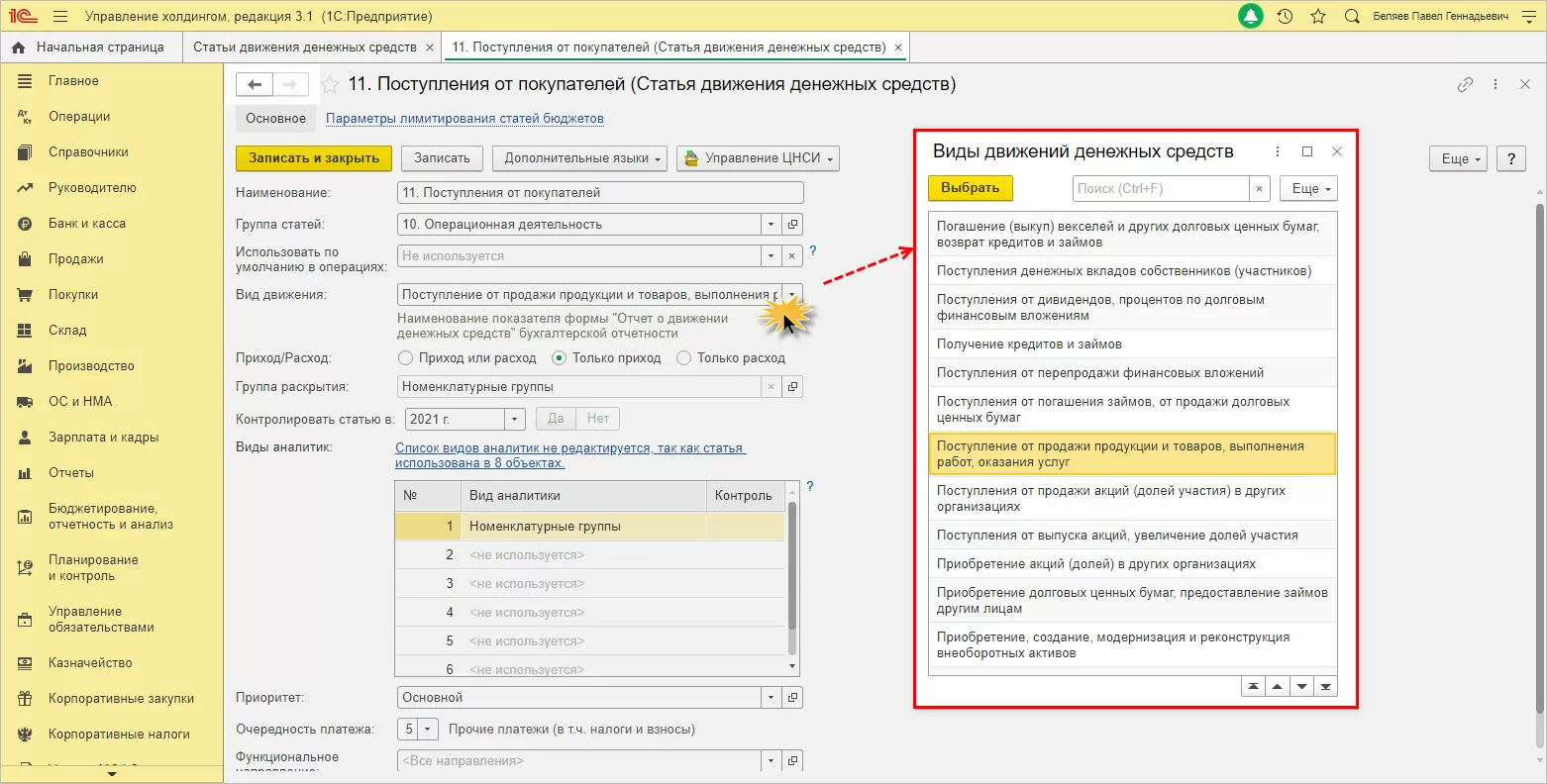Open the Главное menu section

[75, 81]
